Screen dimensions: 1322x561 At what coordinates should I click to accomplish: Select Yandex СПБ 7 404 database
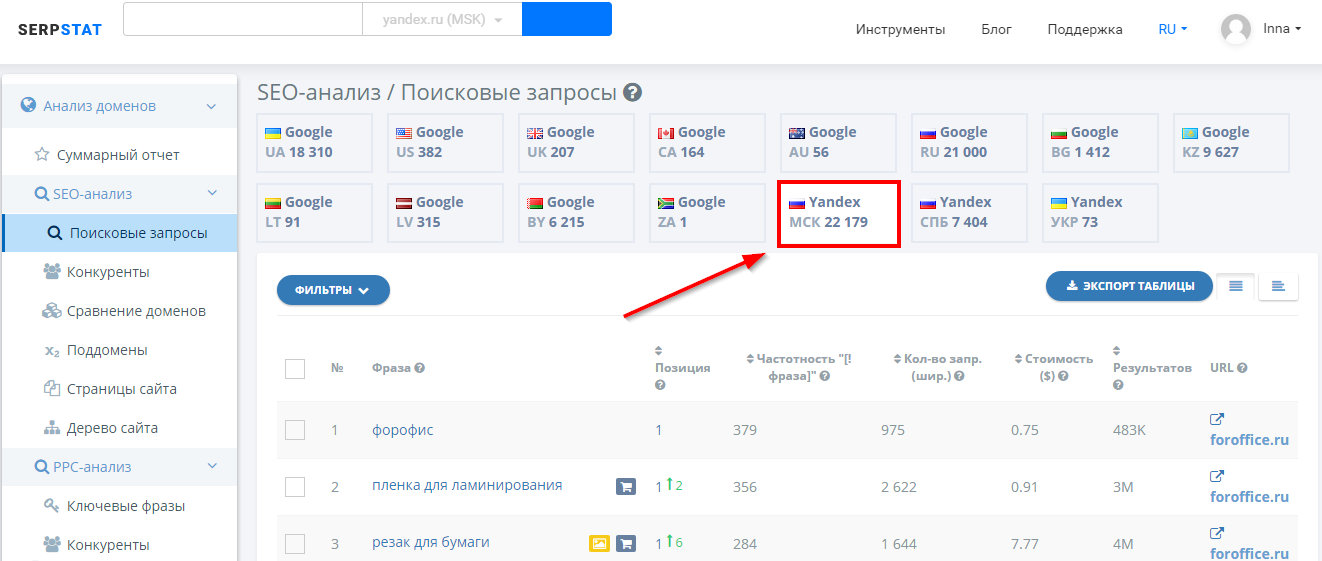pyautogui.click(x=969, y=213)
